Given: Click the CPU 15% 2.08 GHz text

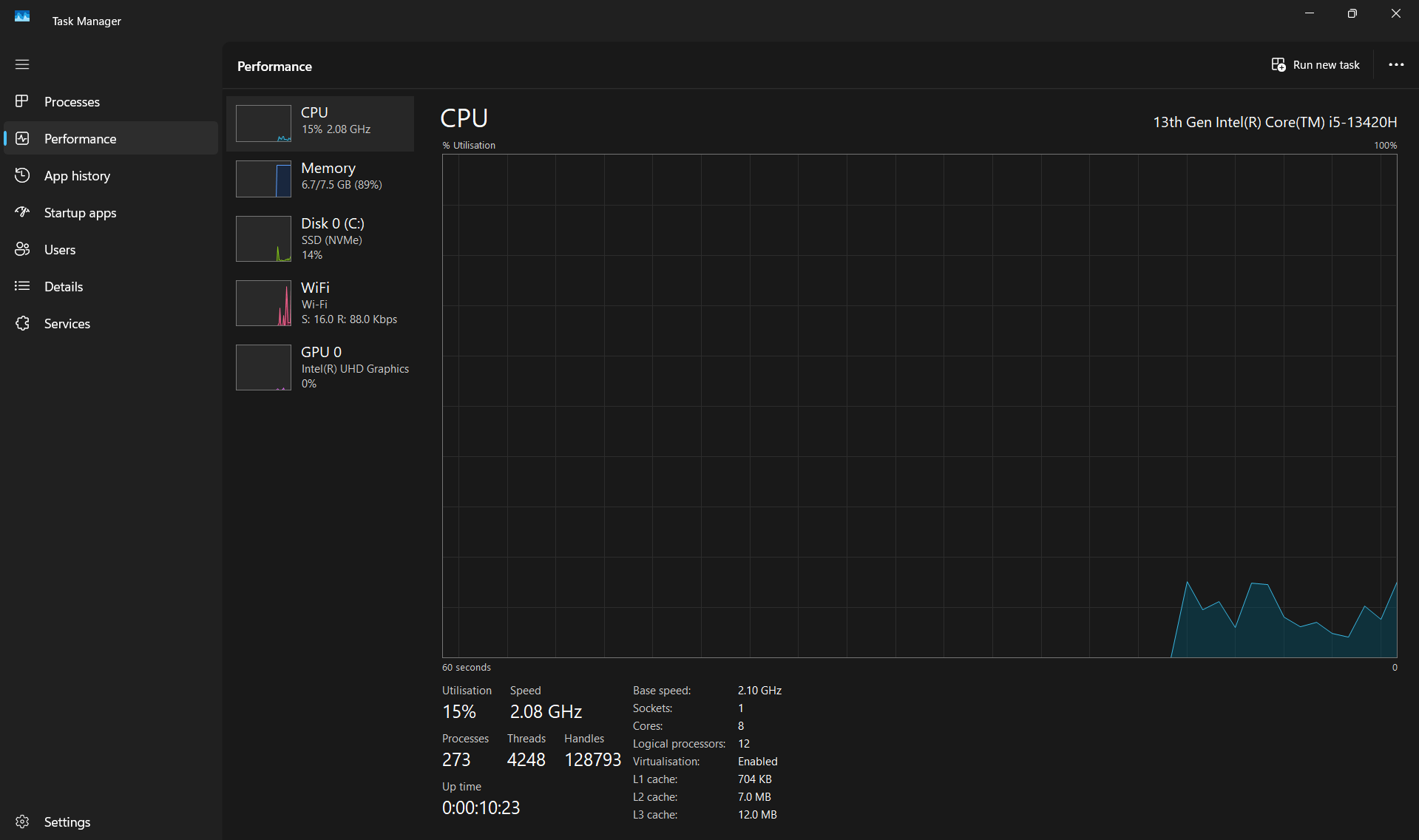Looking at the screenshot, I should 336,129.
